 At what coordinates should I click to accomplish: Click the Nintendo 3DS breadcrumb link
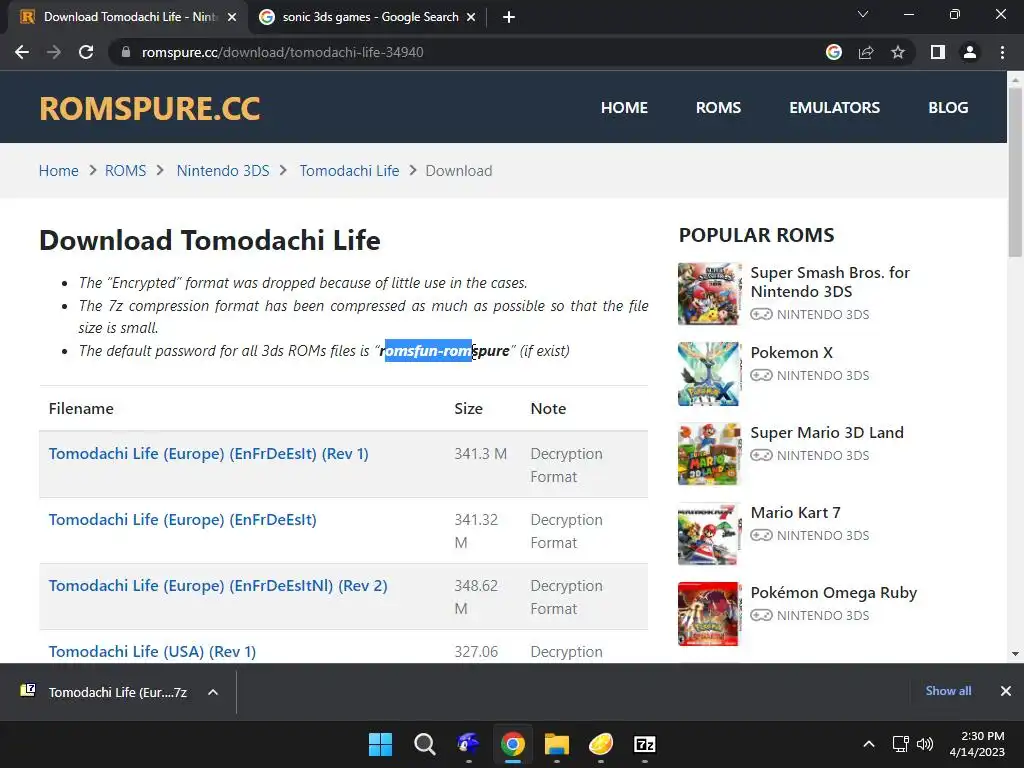point(223,171)
